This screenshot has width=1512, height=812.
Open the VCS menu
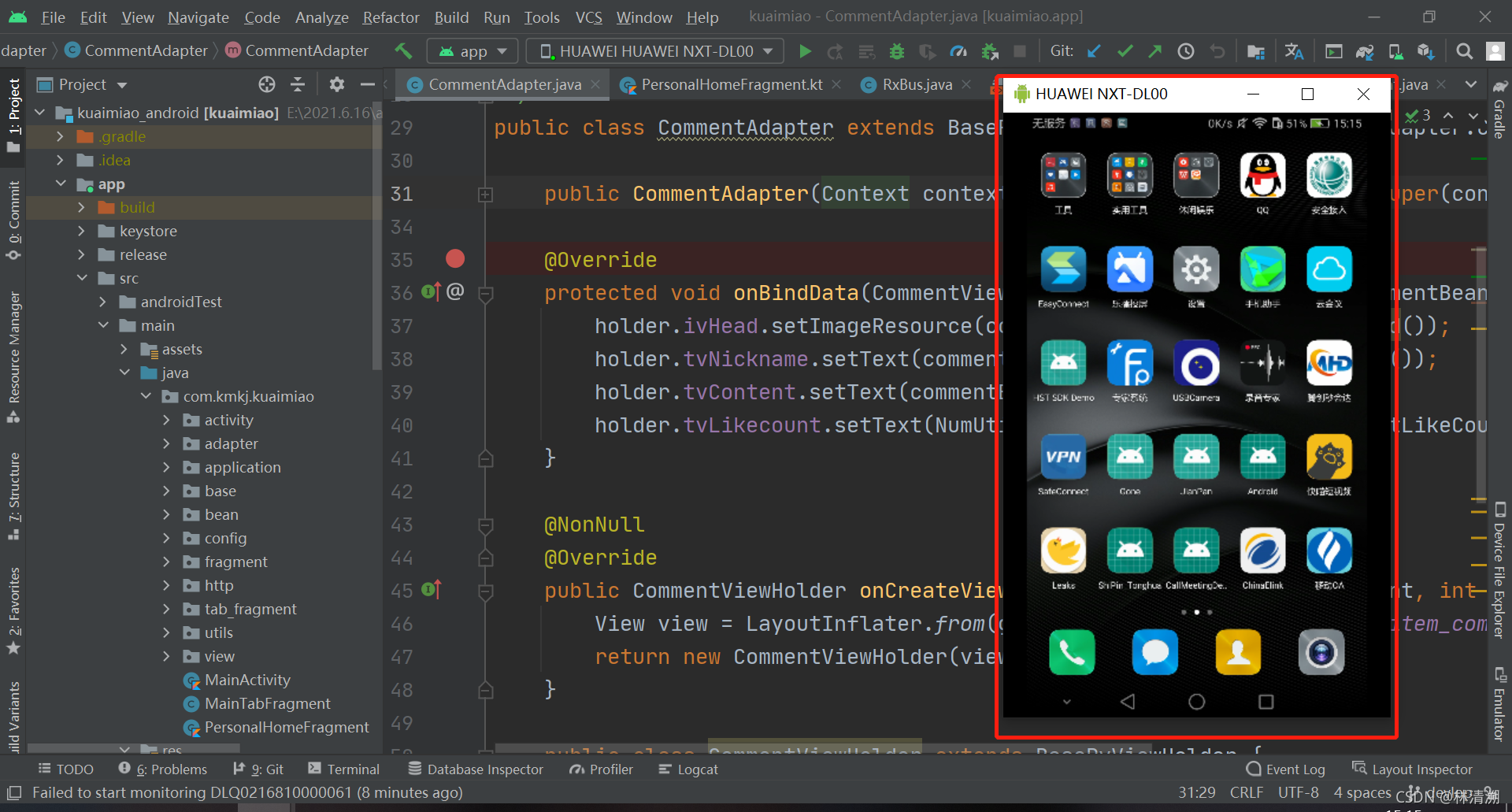click(x=588, y=17)
